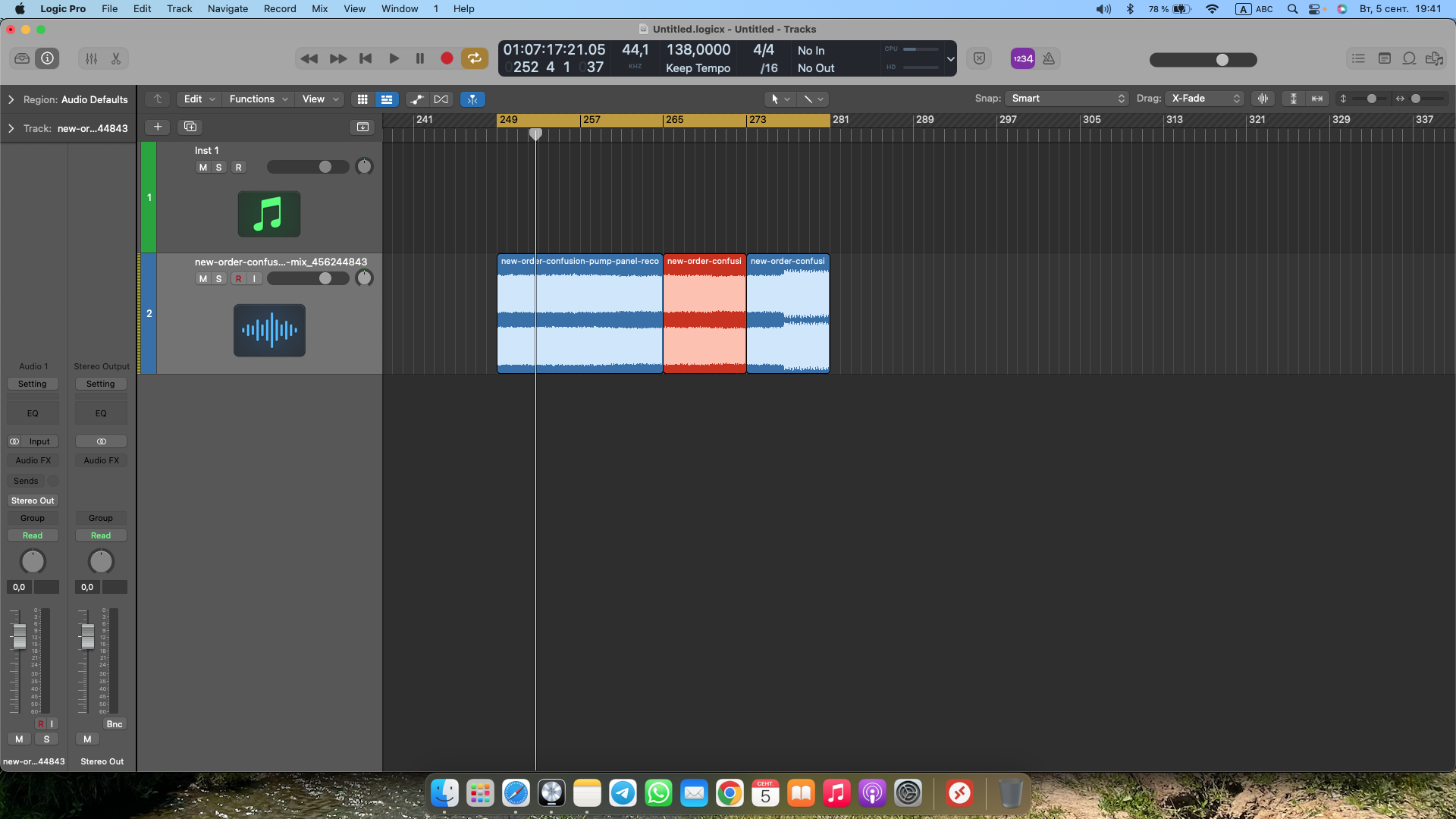
Task: Toggle record enable on the audio track
Action: click(x=238, y=279)
